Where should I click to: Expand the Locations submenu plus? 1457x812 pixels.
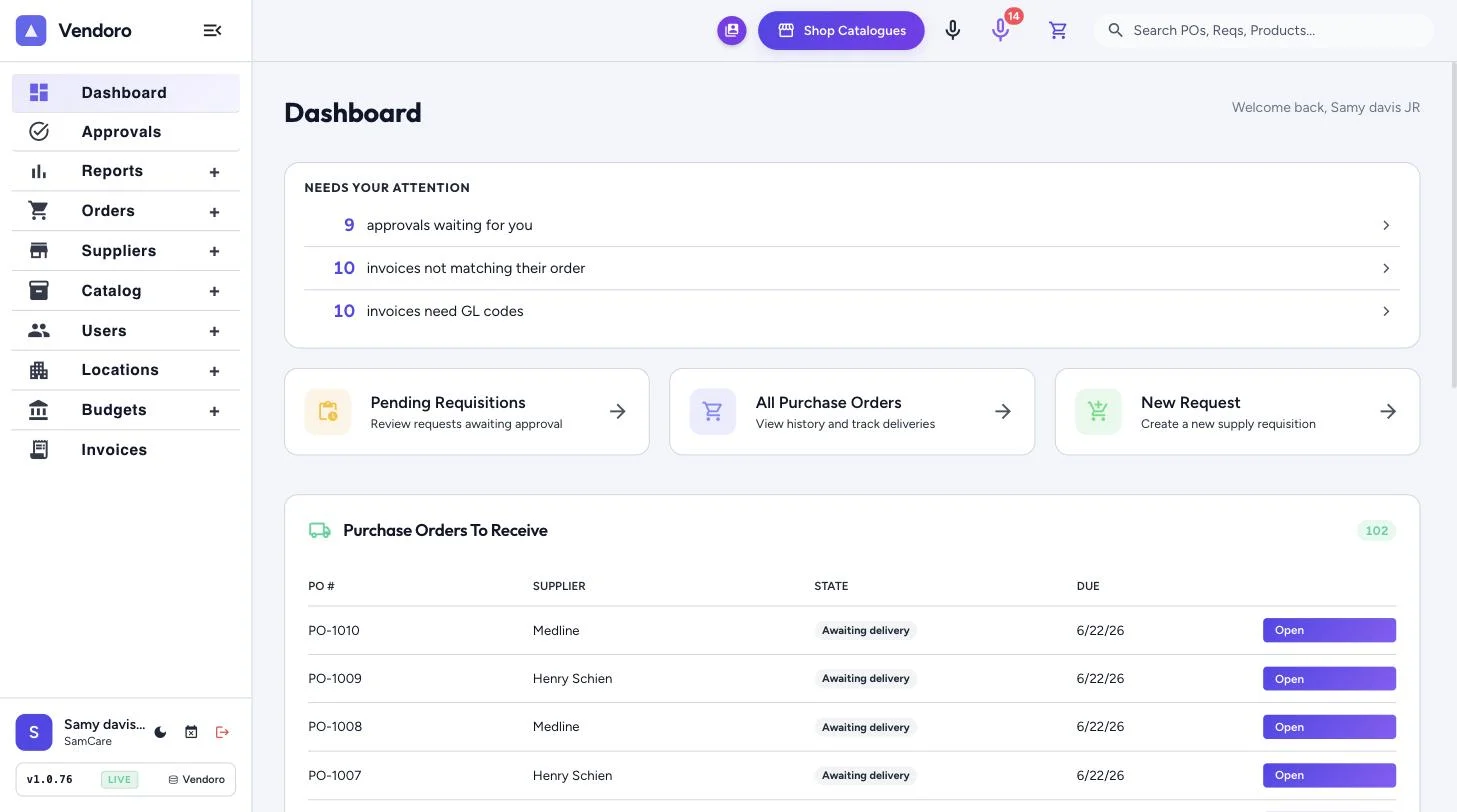click(x=214, y=371)
